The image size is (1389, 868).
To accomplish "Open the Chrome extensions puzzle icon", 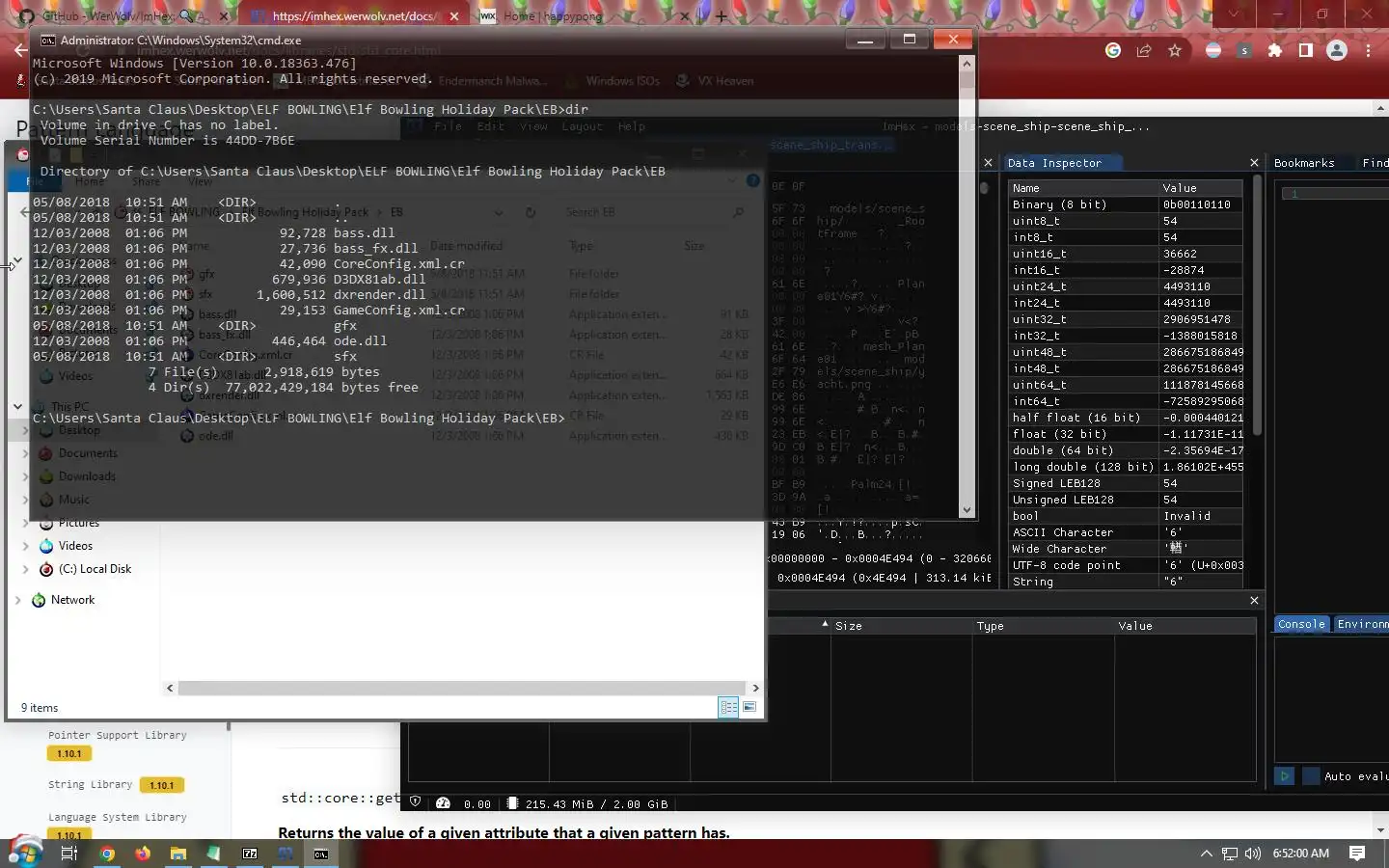I will tap(1275, 50).
